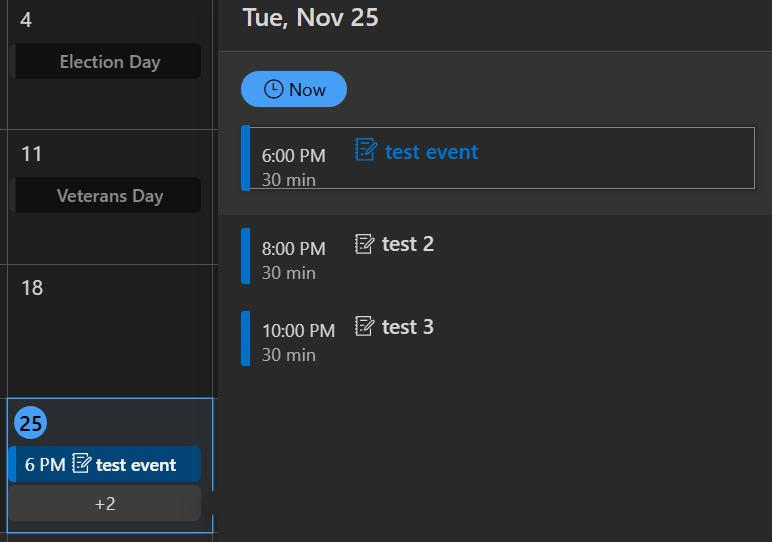Select day 18 in the calendar

(32, 288)
